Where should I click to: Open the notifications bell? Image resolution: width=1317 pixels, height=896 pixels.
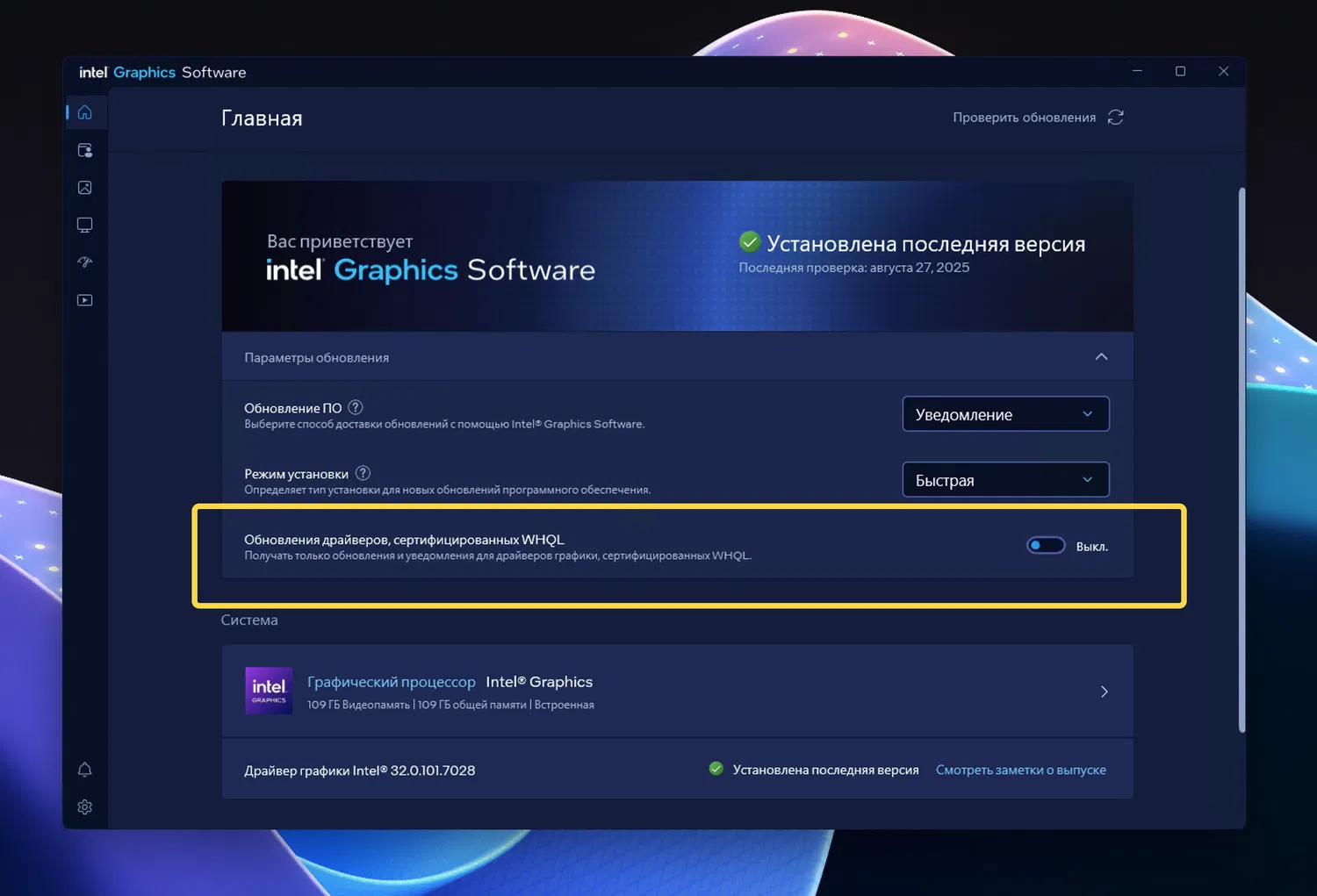(85, 770)
